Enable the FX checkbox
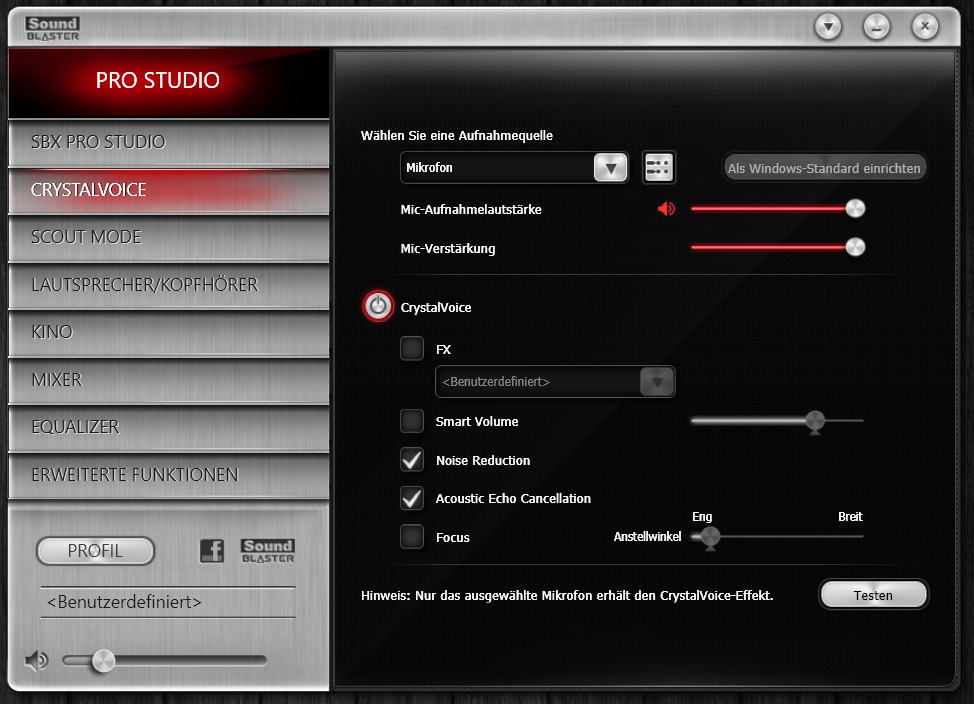 [x=412, y=349]
